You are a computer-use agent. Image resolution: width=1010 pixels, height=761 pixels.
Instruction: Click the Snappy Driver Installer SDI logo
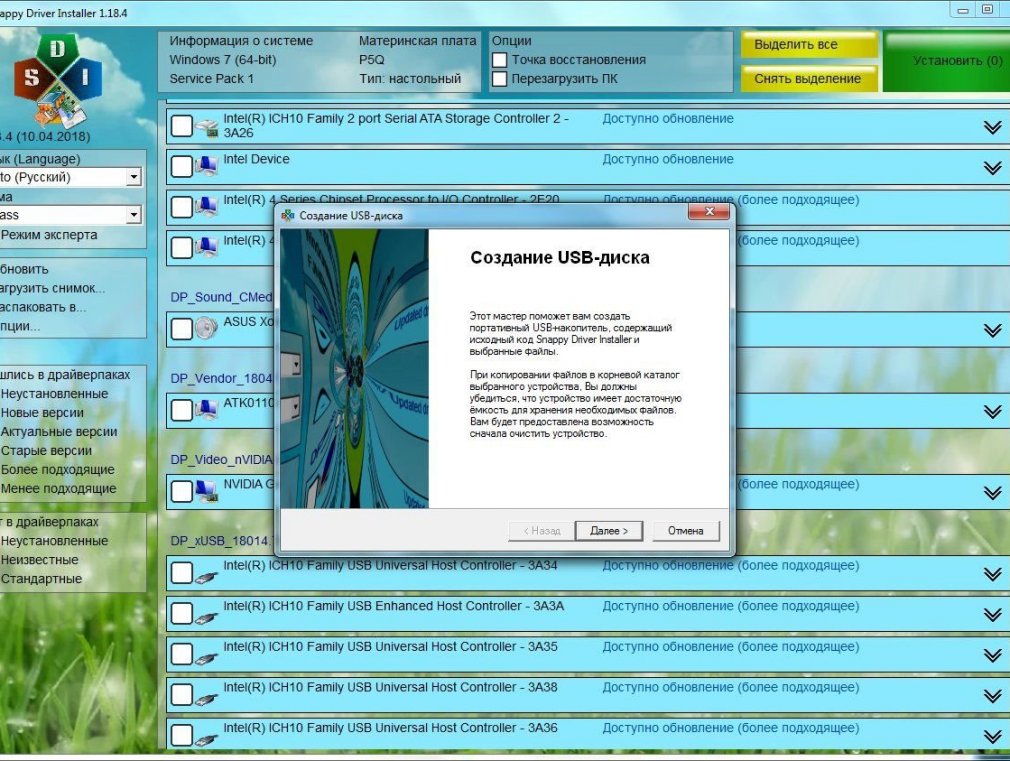tap(57, 79)
